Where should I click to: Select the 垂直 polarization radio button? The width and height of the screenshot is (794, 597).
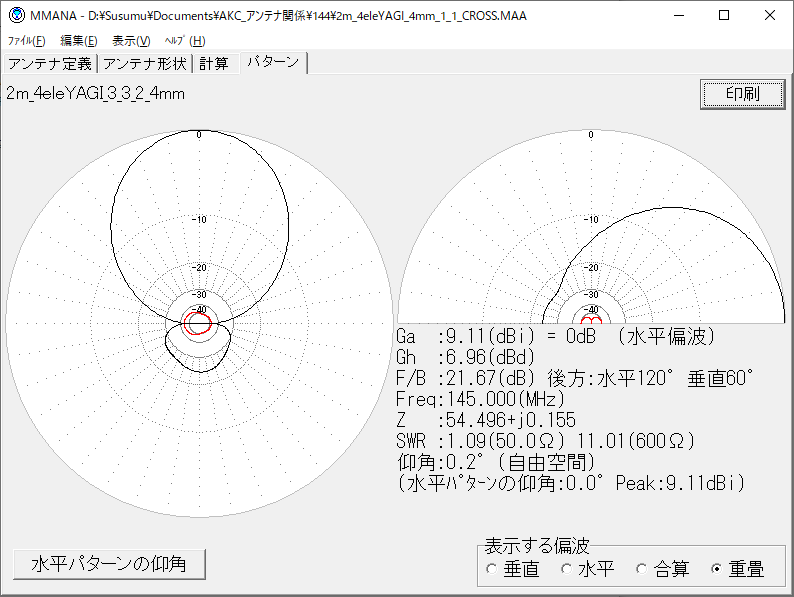491,569
